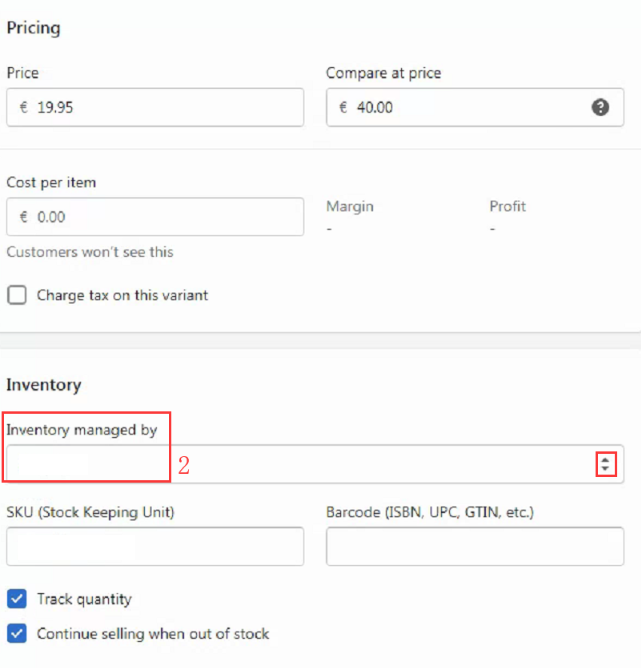
Task: Click the Pricing section heading
Action: click(x=34, y=28)
